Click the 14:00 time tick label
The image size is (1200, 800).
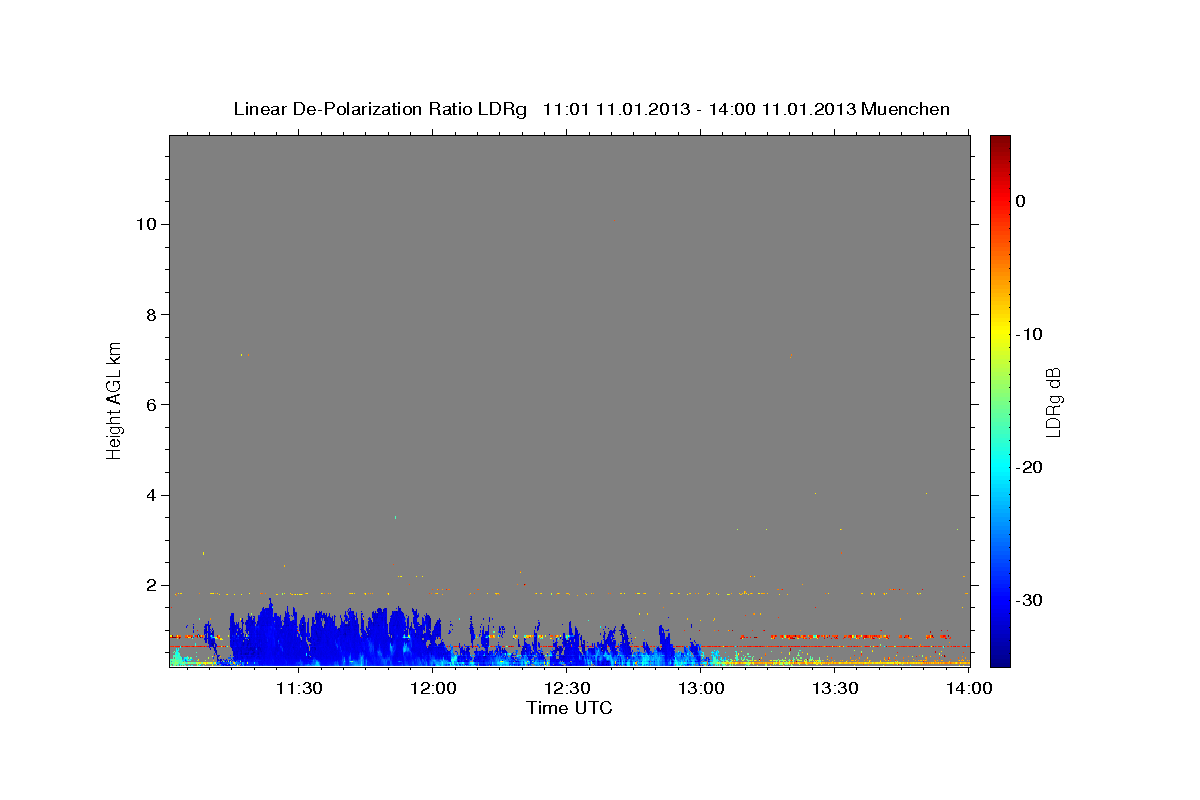pyautogui.click(x=969, y=688)
